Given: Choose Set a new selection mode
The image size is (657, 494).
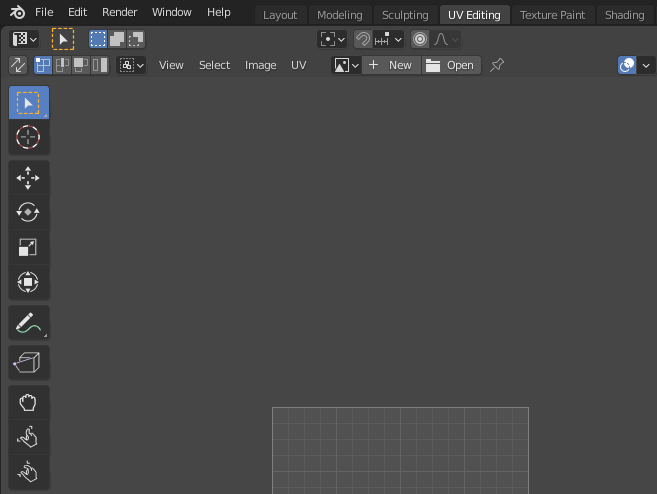Looking at the screenshot, I should [x=98, y=39].
